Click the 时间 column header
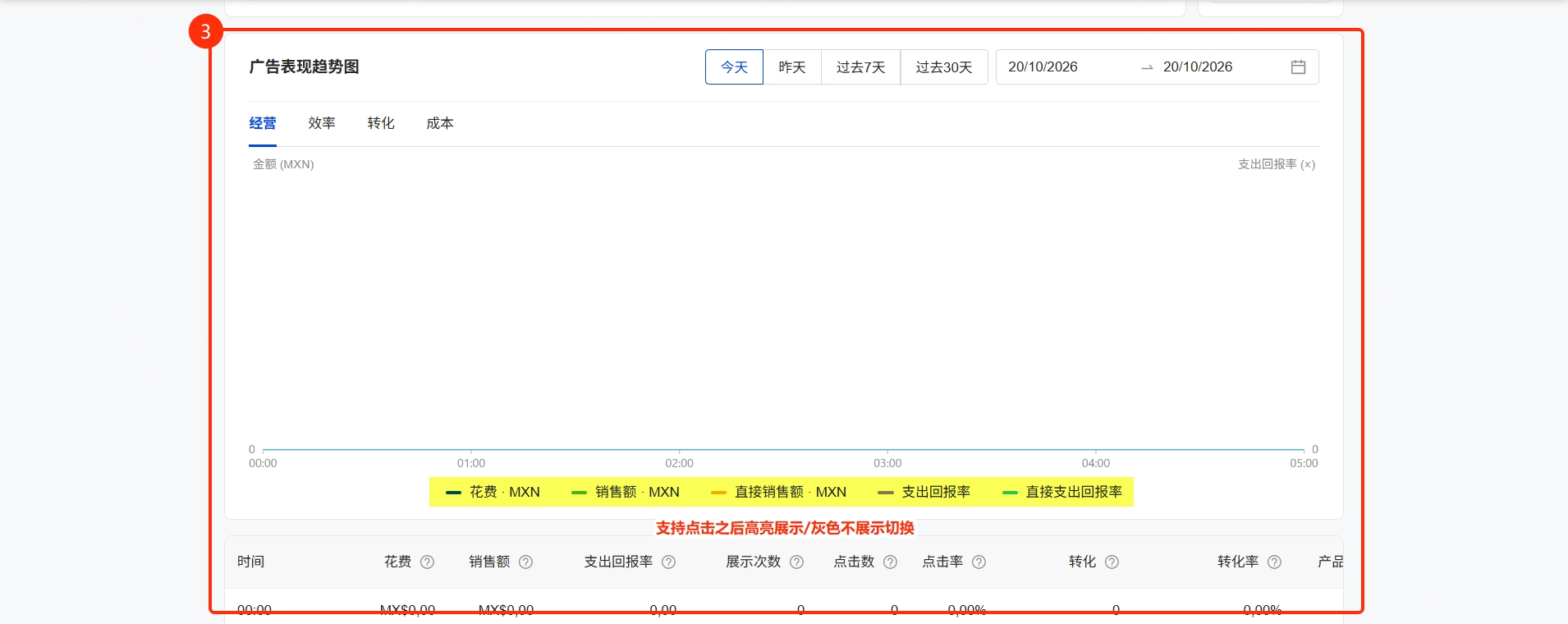Viewport: 1568px width, 624px height. pos(251,562)
